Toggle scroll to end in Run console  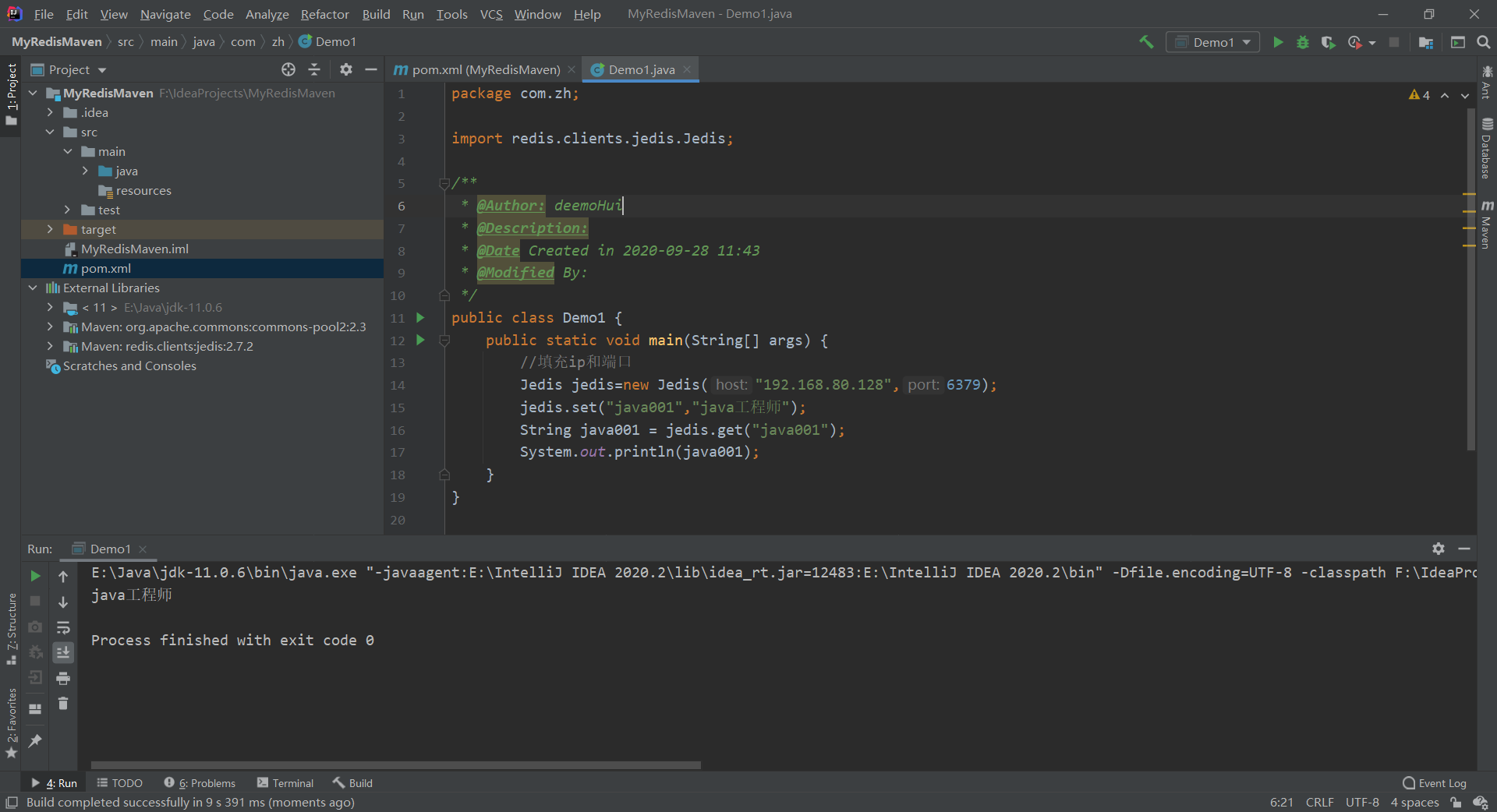[x=63, y=652]
